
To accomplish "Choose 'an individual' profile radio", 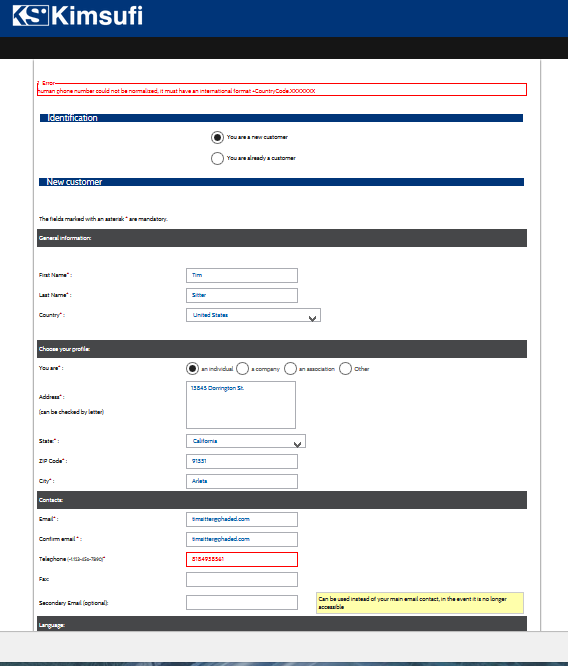I will click(192, 369).
